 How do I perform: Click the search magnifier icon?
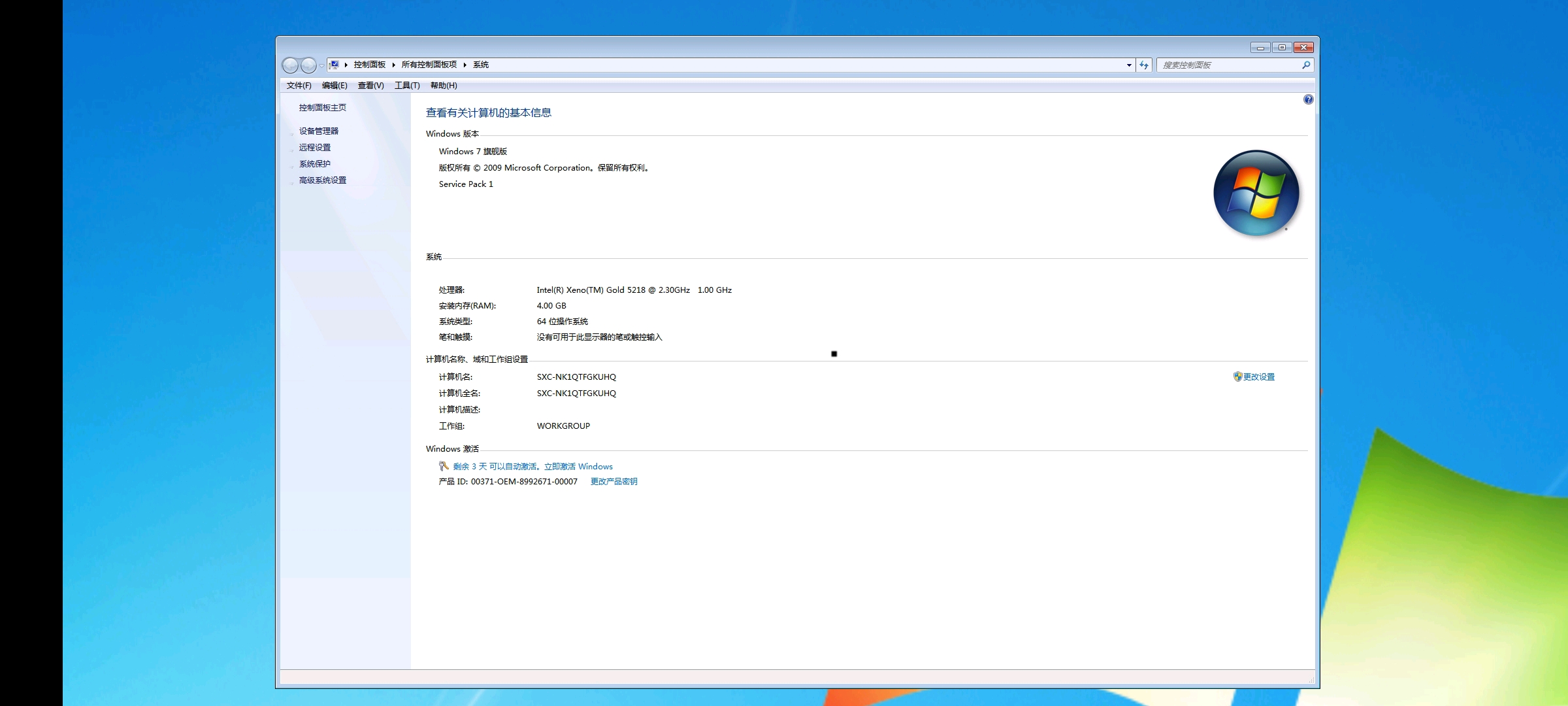pyautogui.click(x=1306, y=65)
